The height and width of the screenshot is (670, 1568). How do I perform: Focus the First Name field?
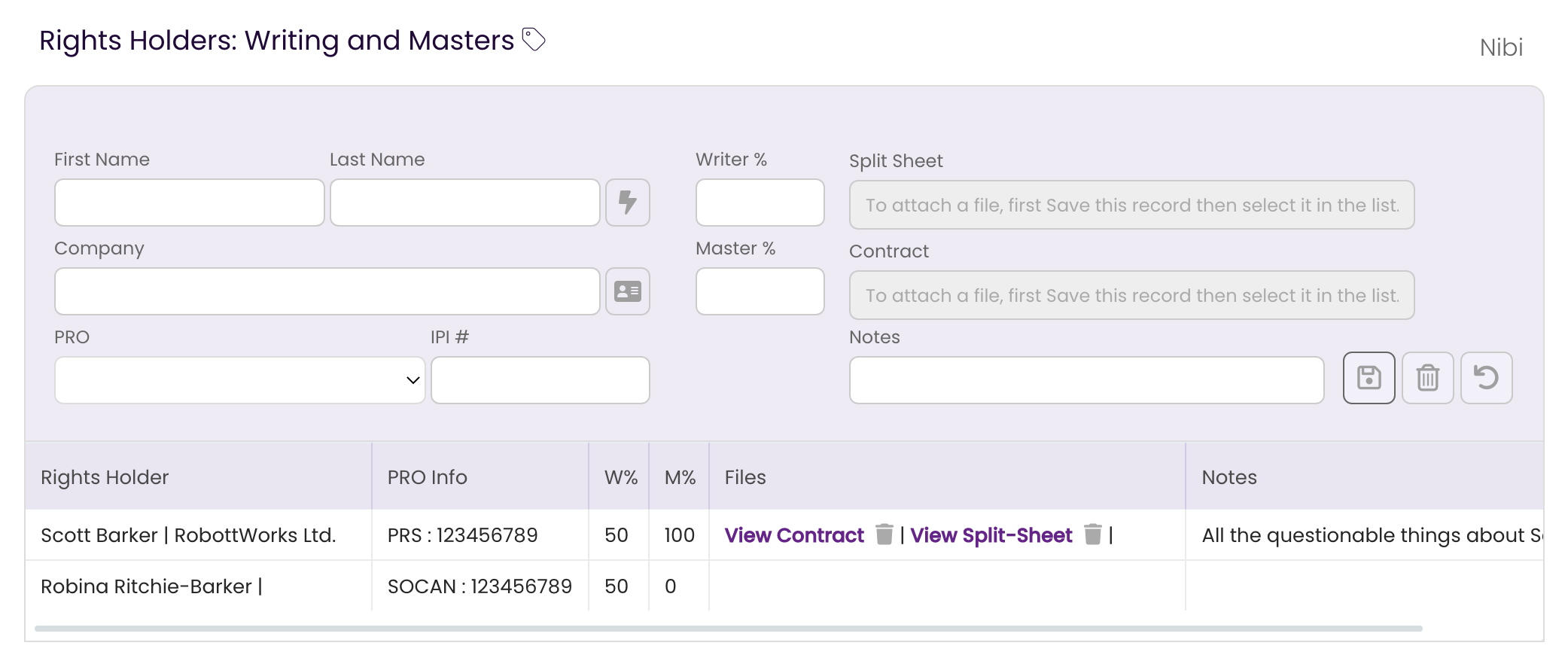point(190,203)
